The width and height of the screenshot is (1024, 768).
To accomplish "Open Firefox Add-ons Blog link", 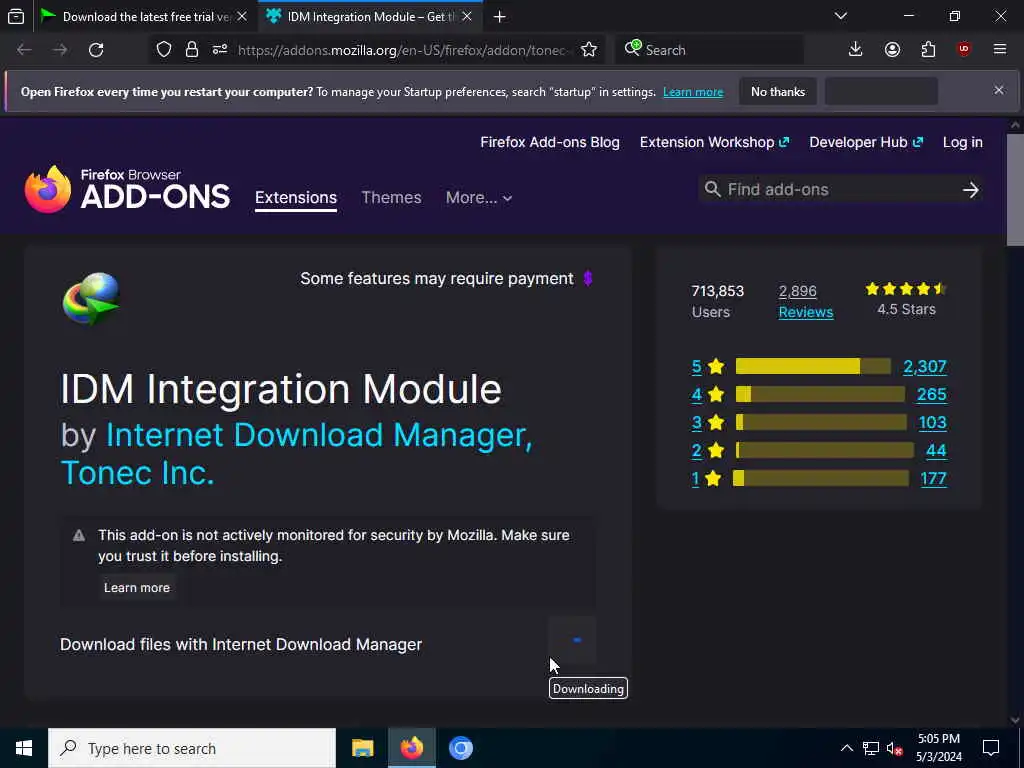I will [550, 142].
